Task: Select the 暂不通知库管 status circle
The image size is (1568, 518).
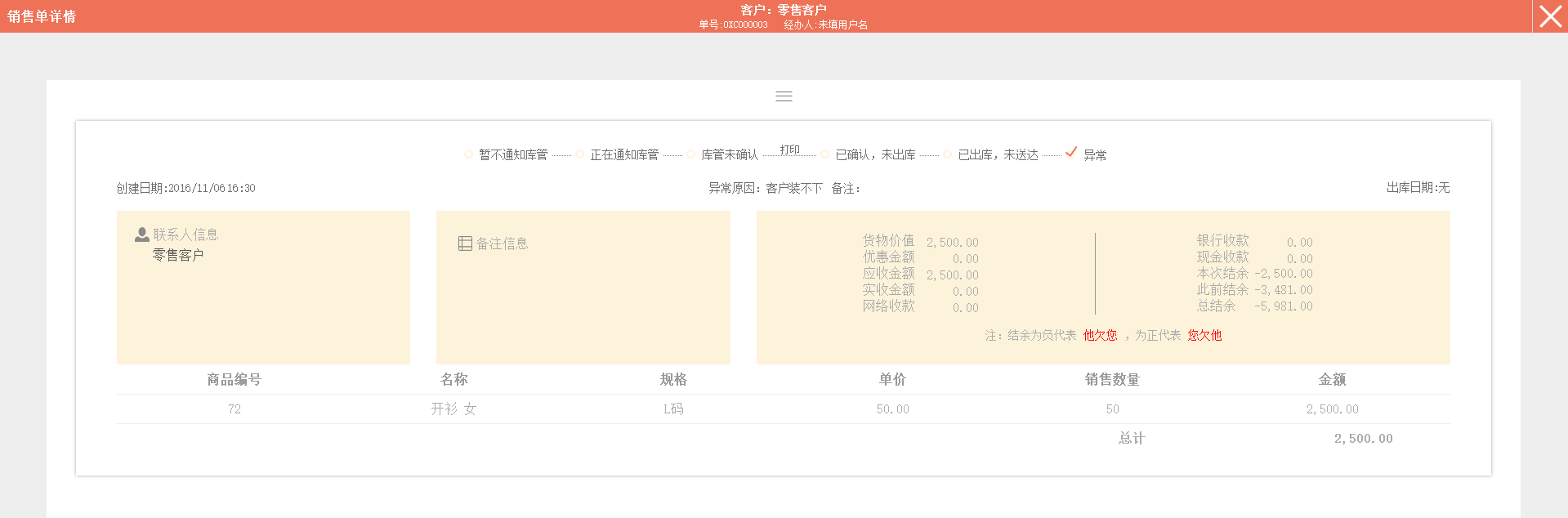Action: click(x=468, y=154)
